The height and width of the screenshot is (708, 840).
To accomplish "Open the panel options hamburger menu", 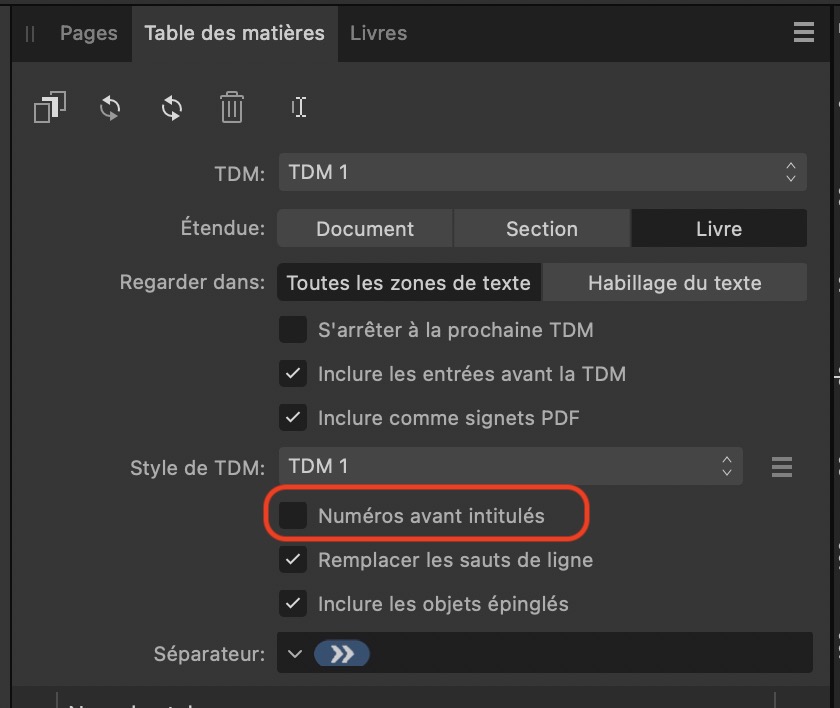I will coord(804,33).
